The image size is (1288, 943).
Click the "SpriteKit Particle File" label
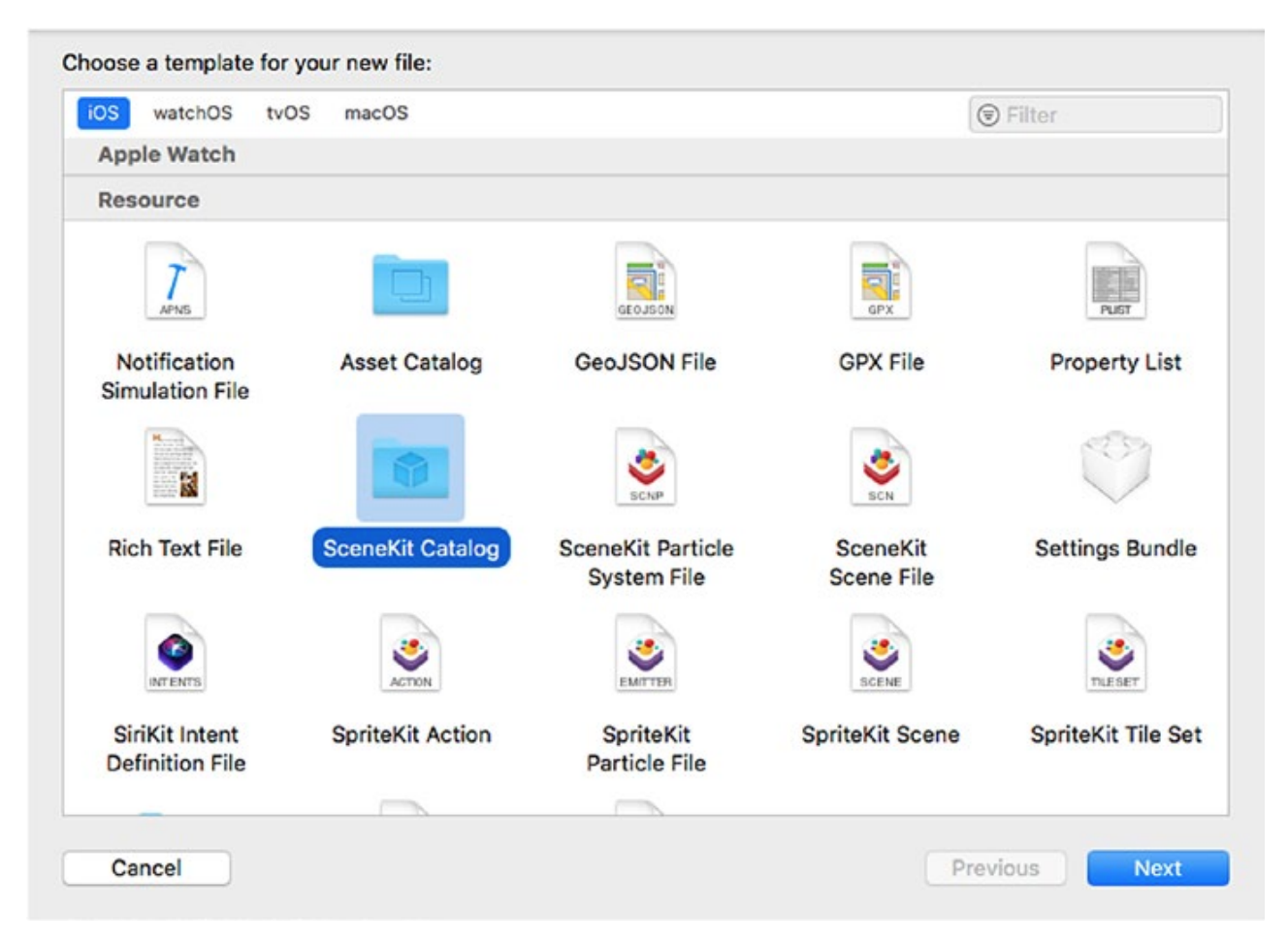click(646, 749)
